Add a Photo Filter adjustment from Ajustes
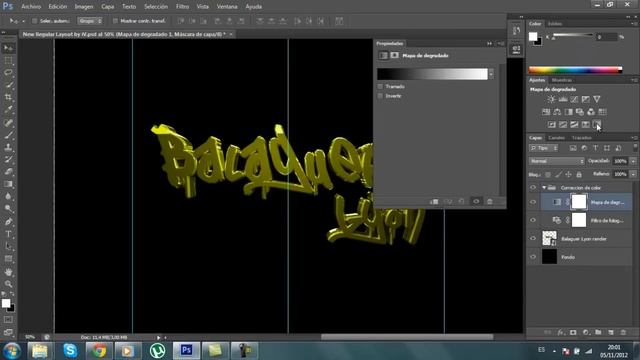This screenshot has width=640, height=360. (x=580, y=112)
